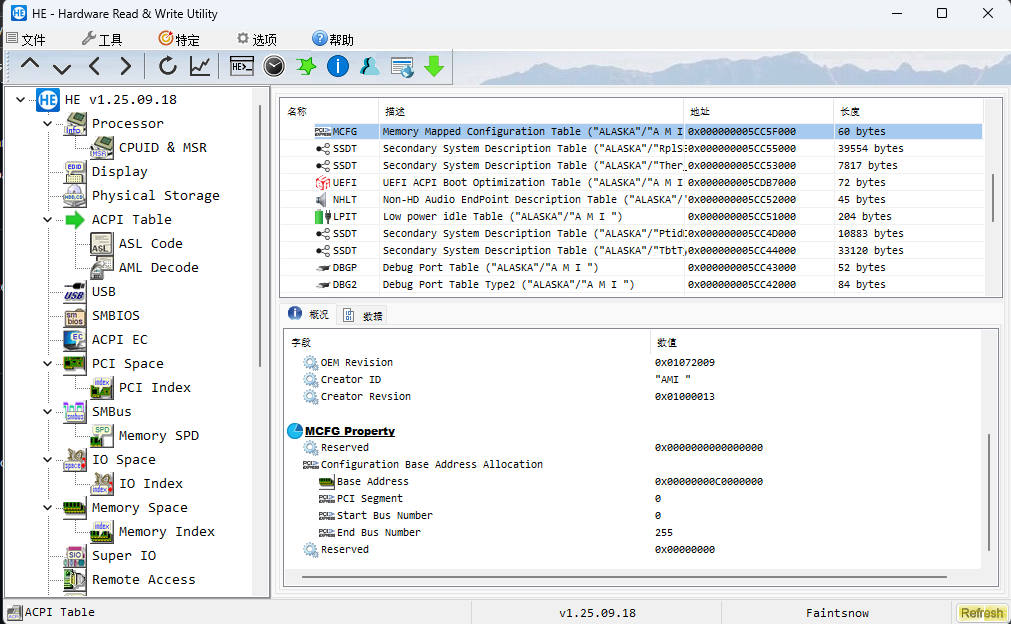
Task: Select the NHLT table row
Action: 632,199
